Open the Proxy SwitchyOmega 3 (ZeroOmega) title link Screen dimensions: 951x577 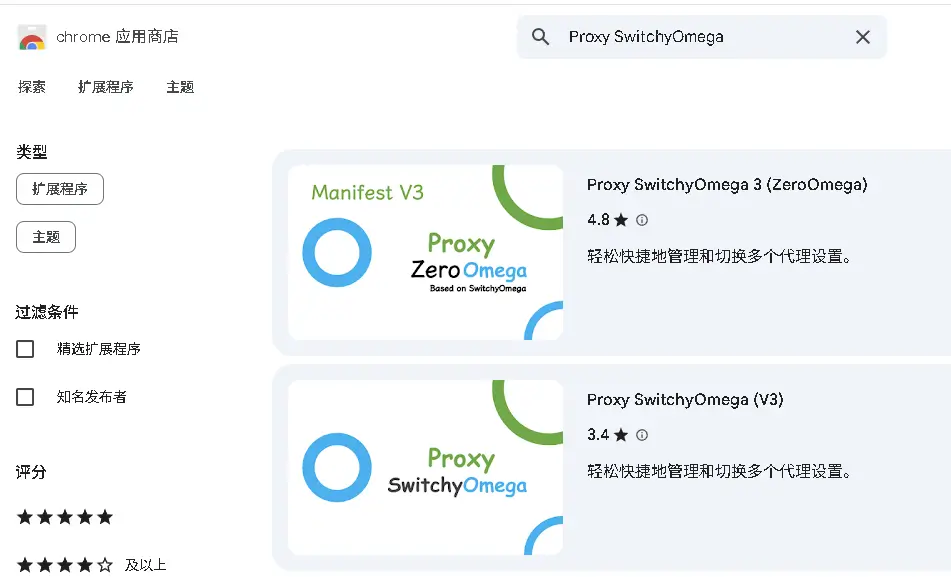(x=727, y=184)
